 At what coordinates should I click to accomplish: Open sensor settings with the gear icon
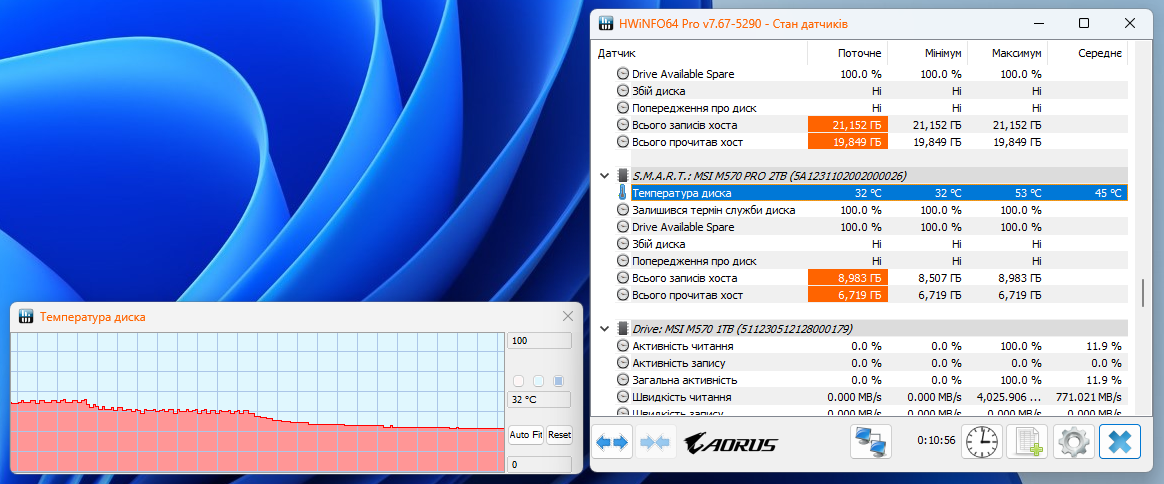pos(1073,442)
